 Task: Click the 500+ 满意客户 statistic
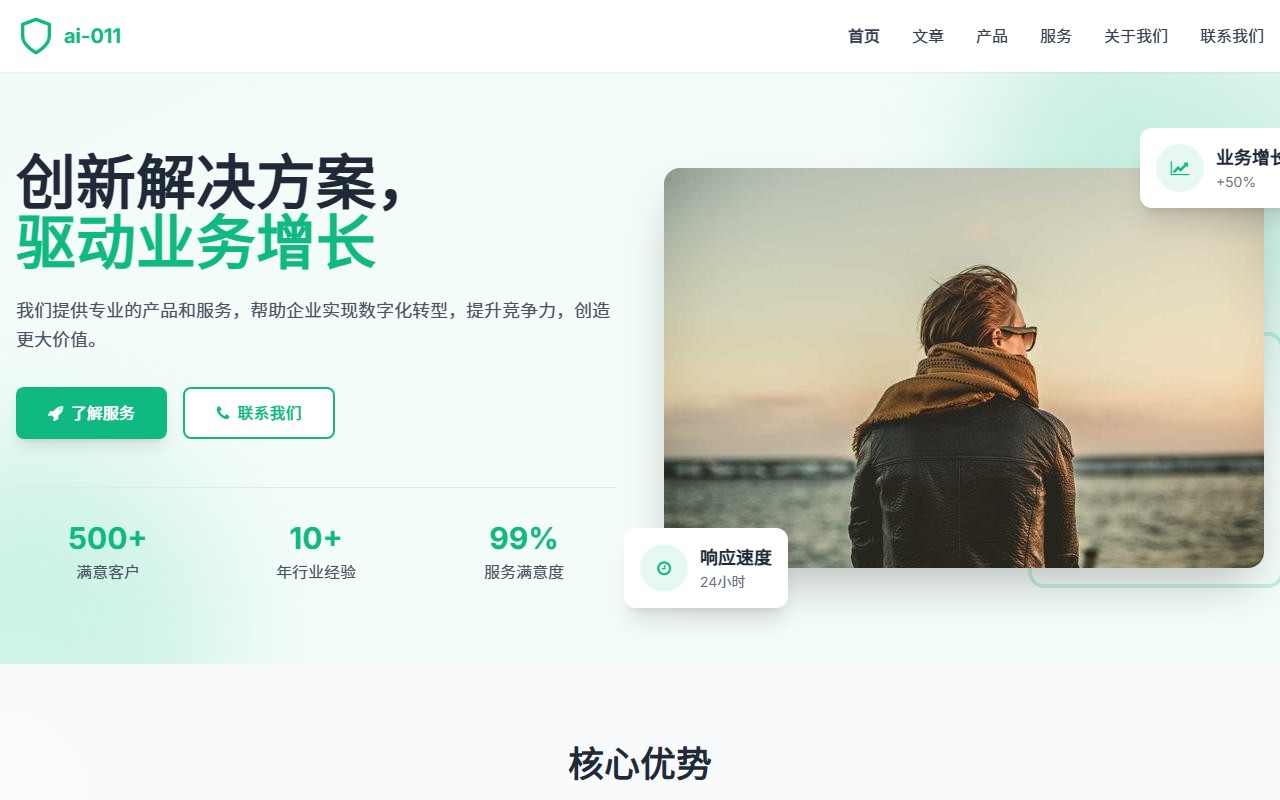pos(108,552)
